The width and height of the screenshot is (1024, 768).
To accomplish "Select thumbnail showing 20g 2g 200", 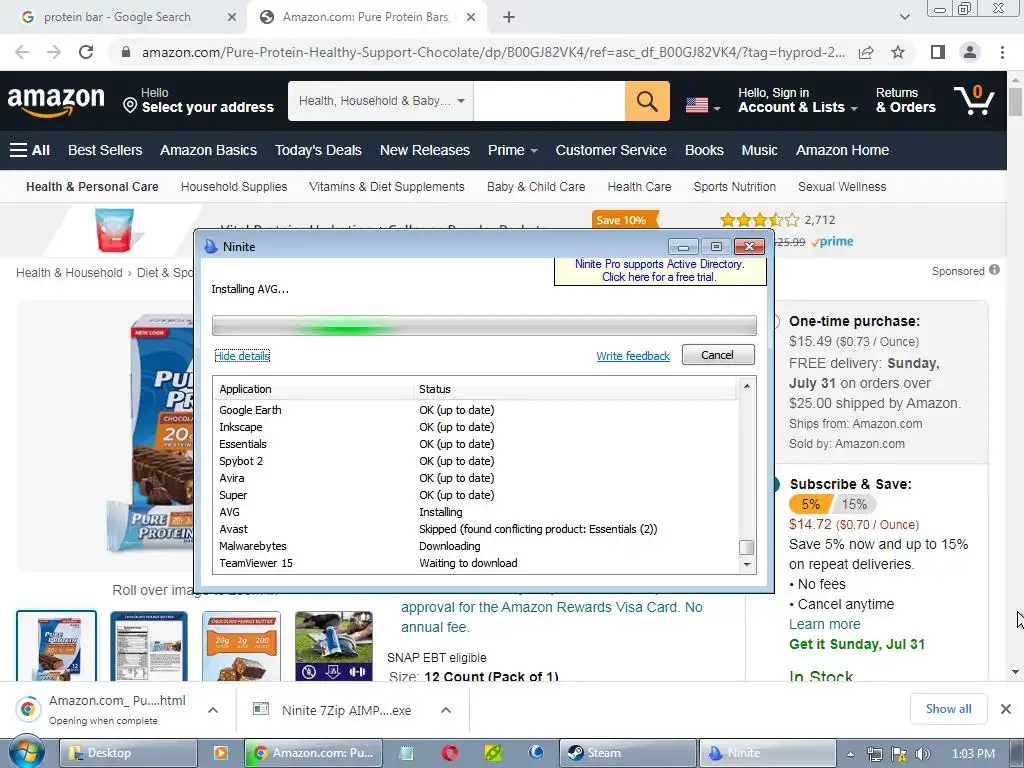I will 242,647.
